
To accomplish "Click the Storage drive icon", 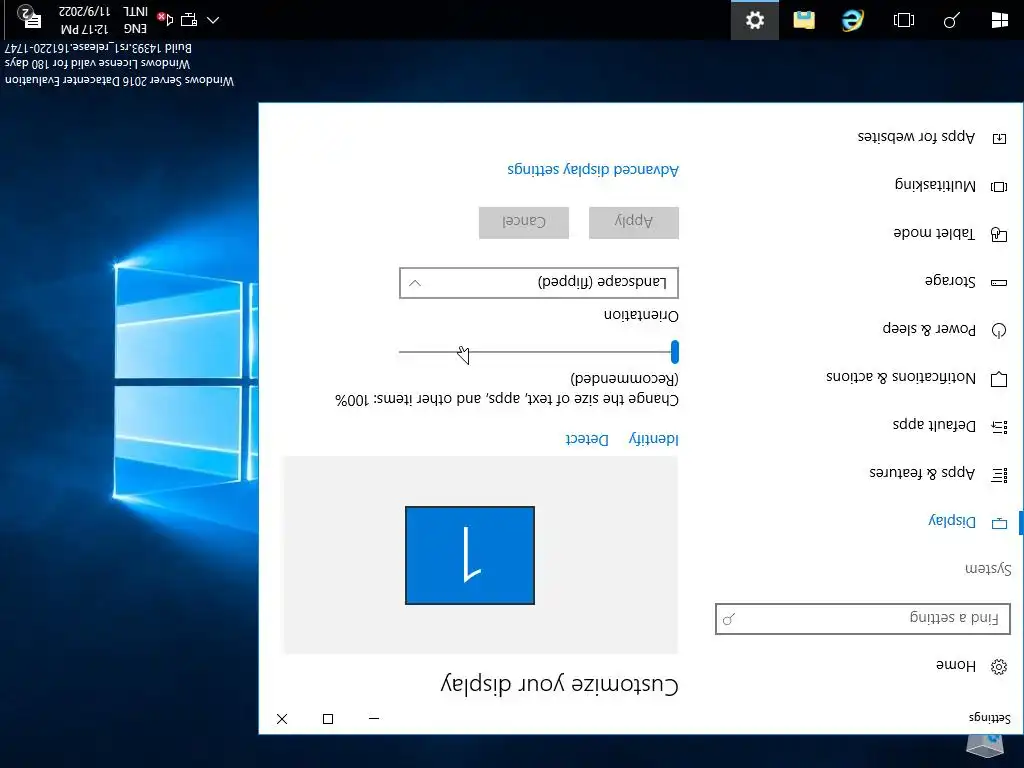I will (x=999, y=283).
